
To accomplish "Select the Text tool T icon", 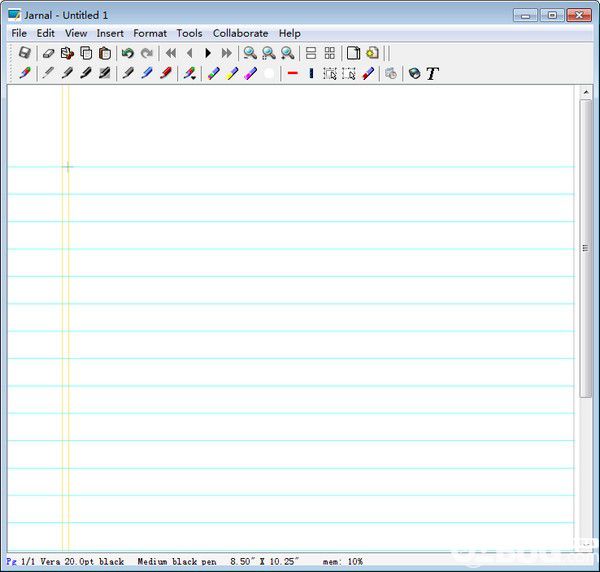I will (x=433, y=73).
